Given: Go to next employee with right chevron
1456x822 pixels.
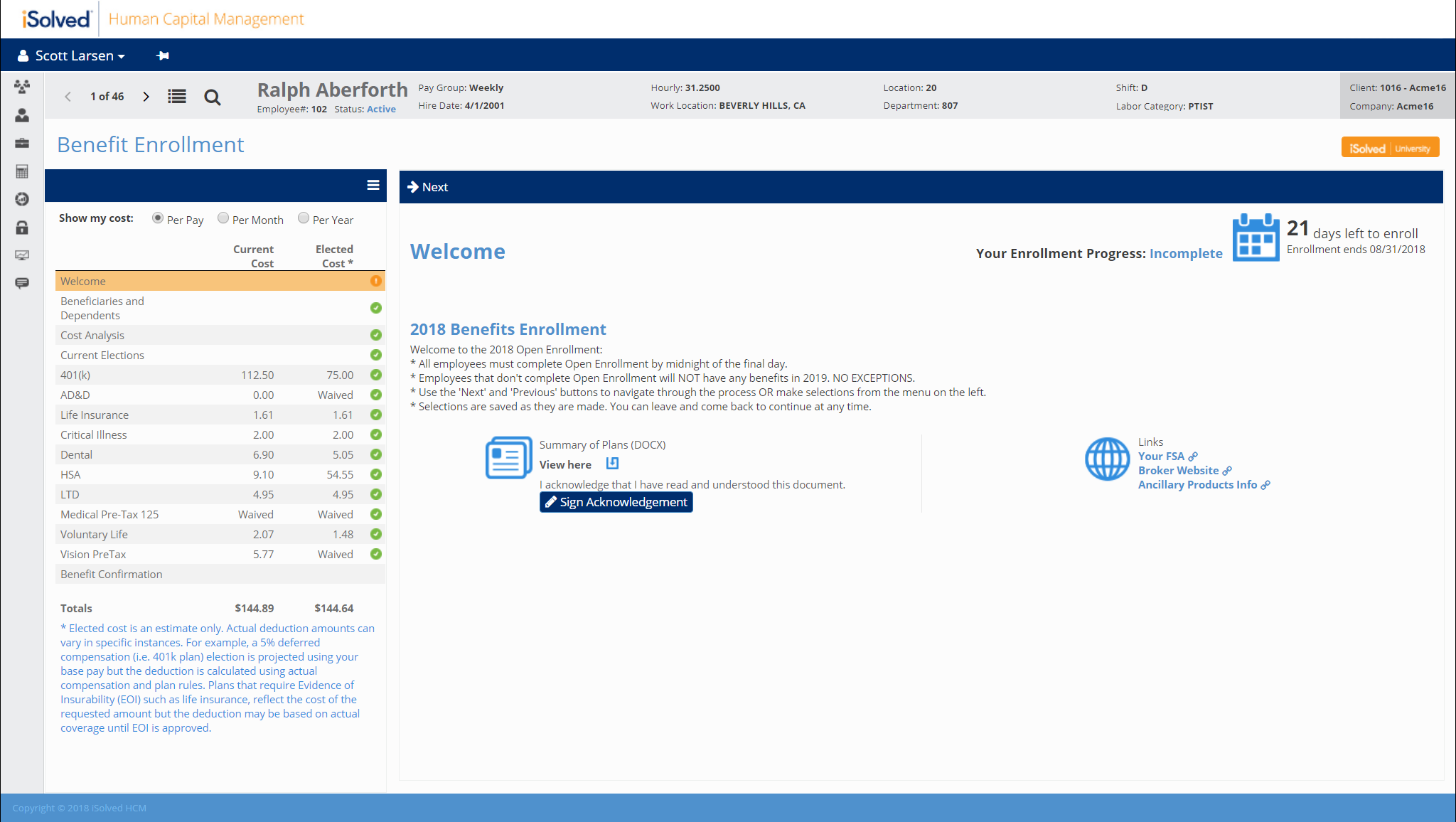Looking at the screenshot, I should point(146,96).
